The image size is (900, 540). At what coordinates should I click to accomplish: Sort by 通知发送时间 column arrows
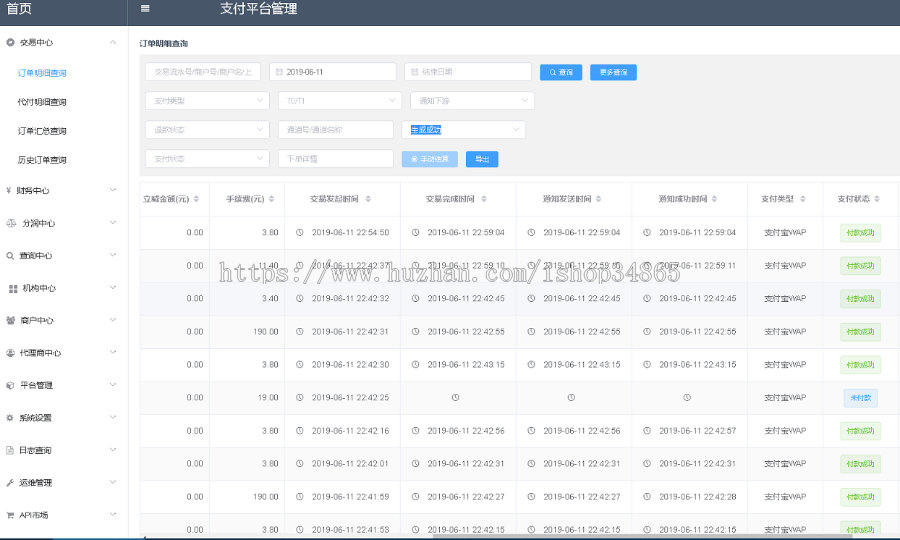599,199
